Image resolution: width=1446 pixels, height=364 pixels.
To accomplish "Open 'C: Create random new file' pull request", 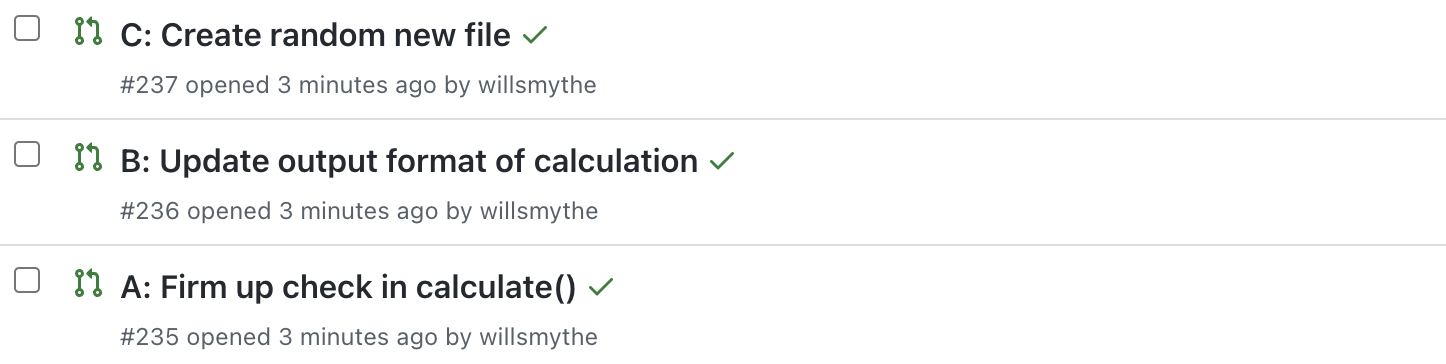I will [x=316, y=35].
